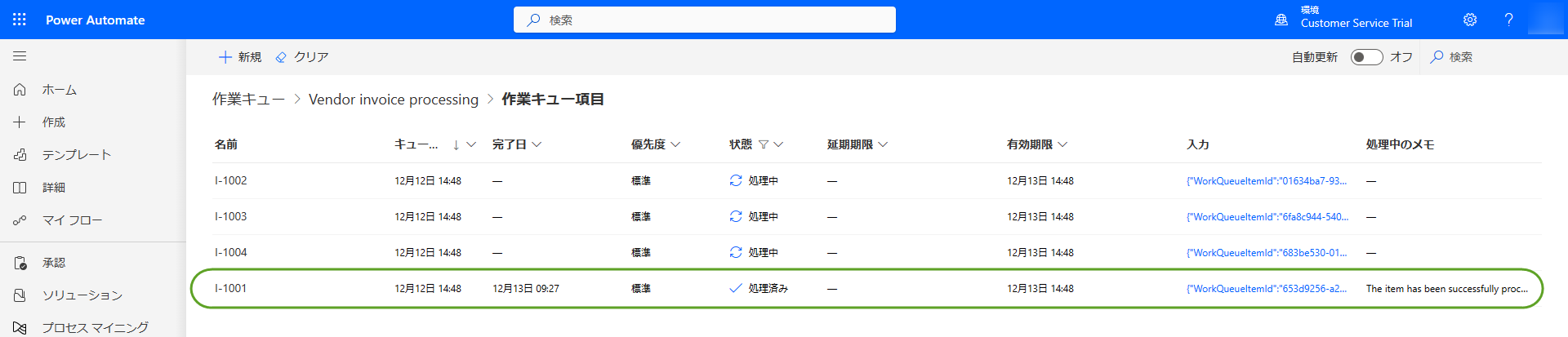Click the 検索 search in command bar
This screenshot has width=1568, height=337.
pyautogui.click(x=1451, y=57)
